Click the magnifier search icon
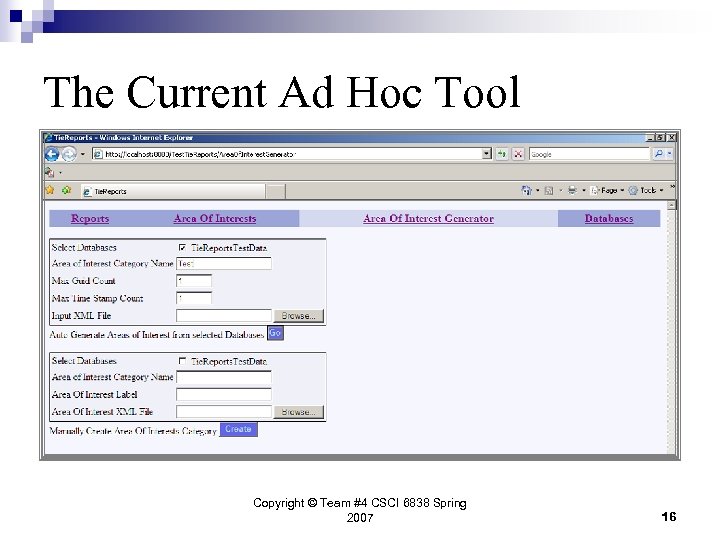The height and width of the screenshot is (540, 720). tap(659, 154)
